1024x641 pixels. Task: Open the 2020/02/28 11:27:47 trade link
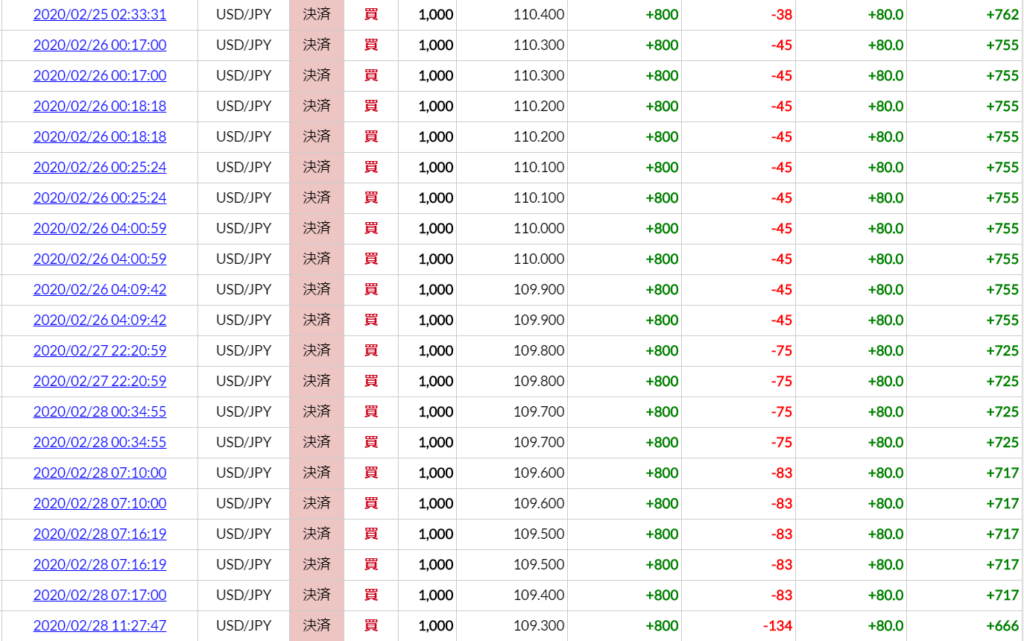pyautogui.click(x=100, y=625)
